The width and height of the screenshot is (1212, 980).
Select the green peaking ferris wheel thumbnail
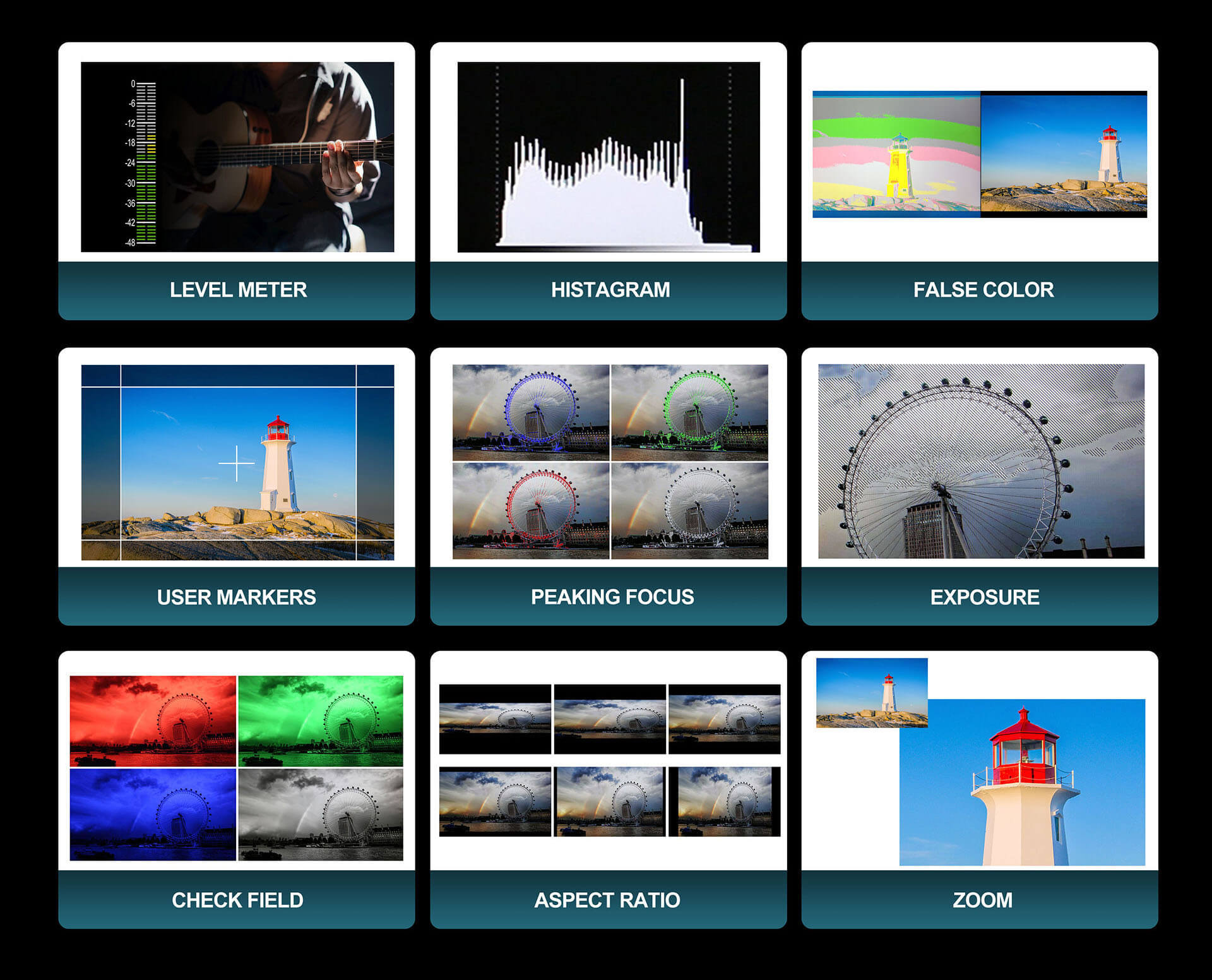click(690, 412)
